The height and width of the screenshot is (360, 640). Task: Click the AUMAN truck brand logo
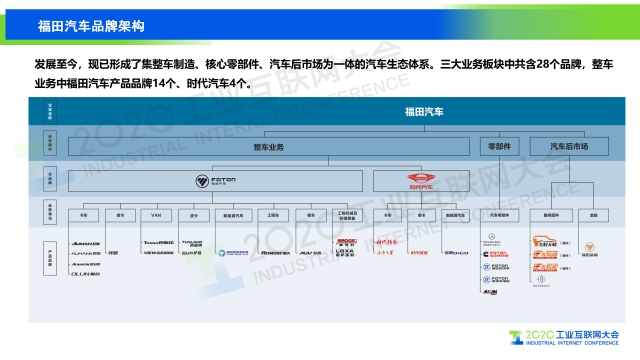tap(86, 244)
